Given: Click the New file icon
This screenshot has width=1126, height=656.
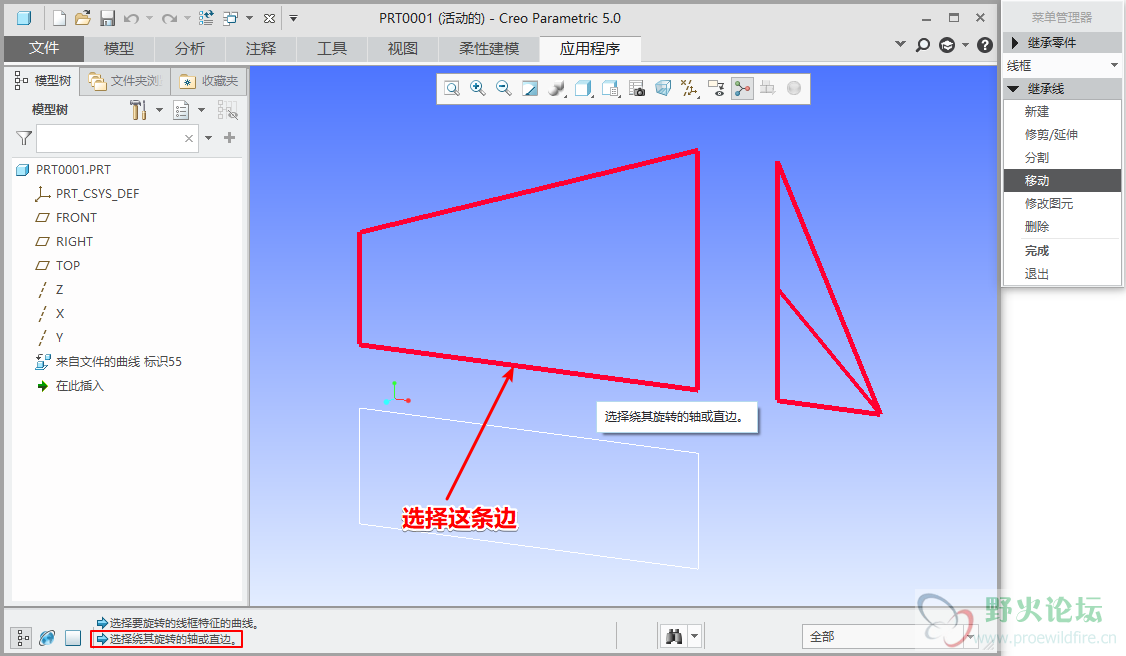Looking at the screenshot, I should tap(60, 18).
